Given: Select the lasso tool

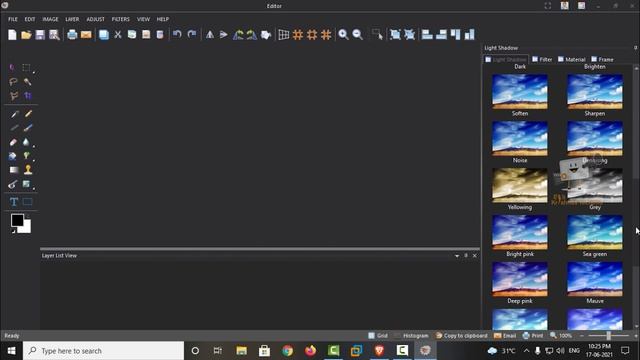Looking at the screenshot, I should coord(13,82).
